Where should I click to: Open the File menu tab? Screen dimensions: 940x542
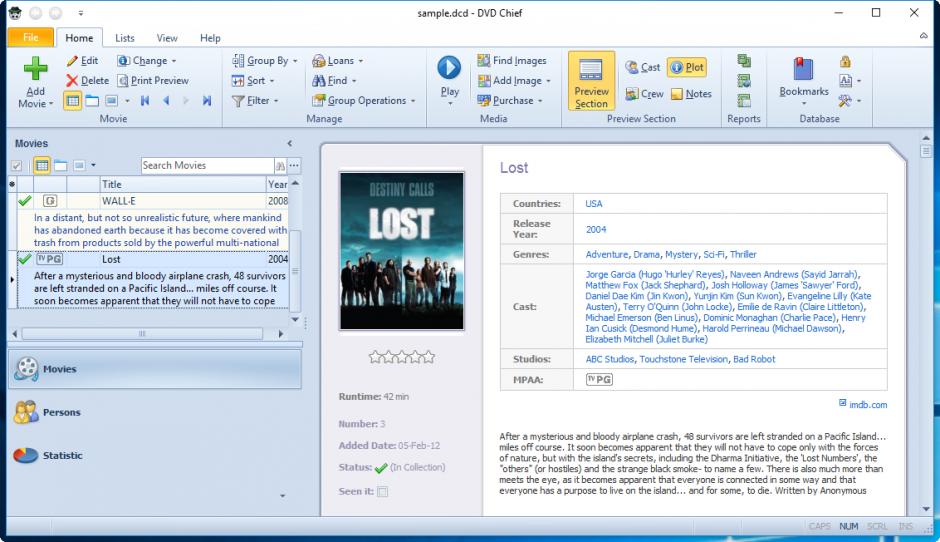pyautogui.click(x=31, y=37)
